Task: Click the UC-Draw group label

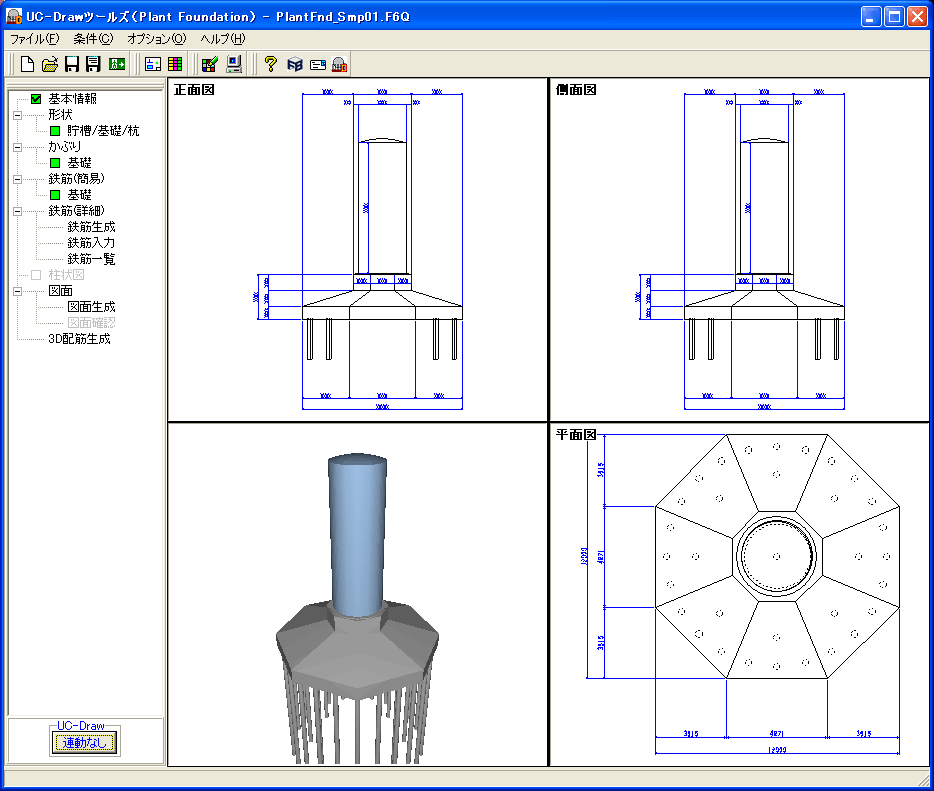Action: (x=80, y=725)
